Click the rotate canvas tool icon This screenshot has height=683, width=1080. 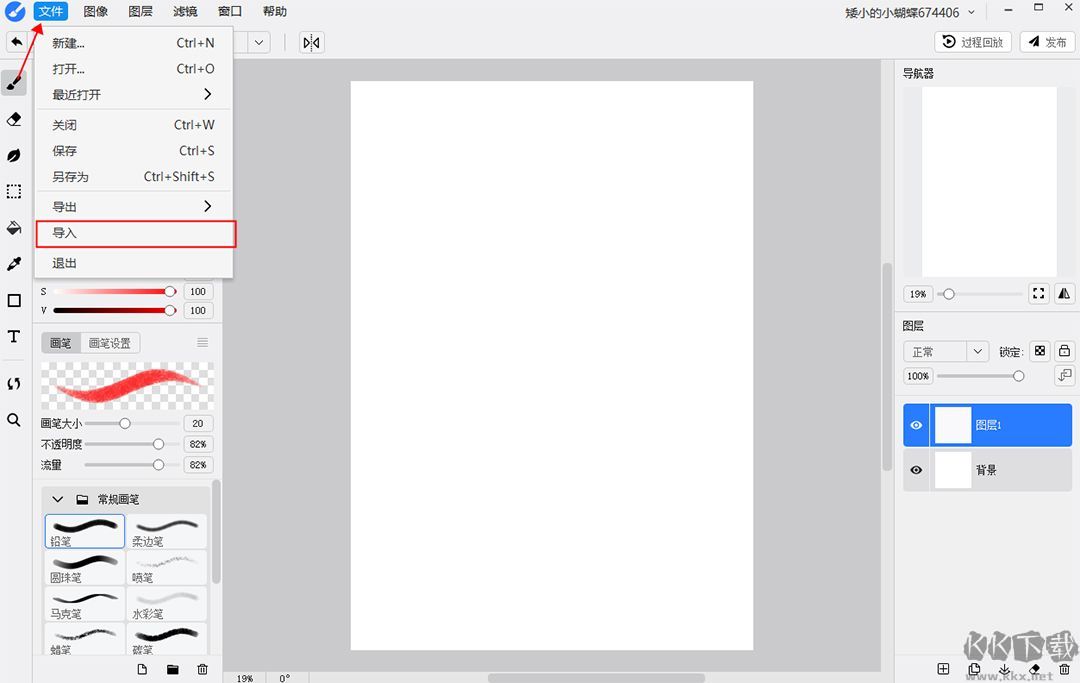coord(14,383)
